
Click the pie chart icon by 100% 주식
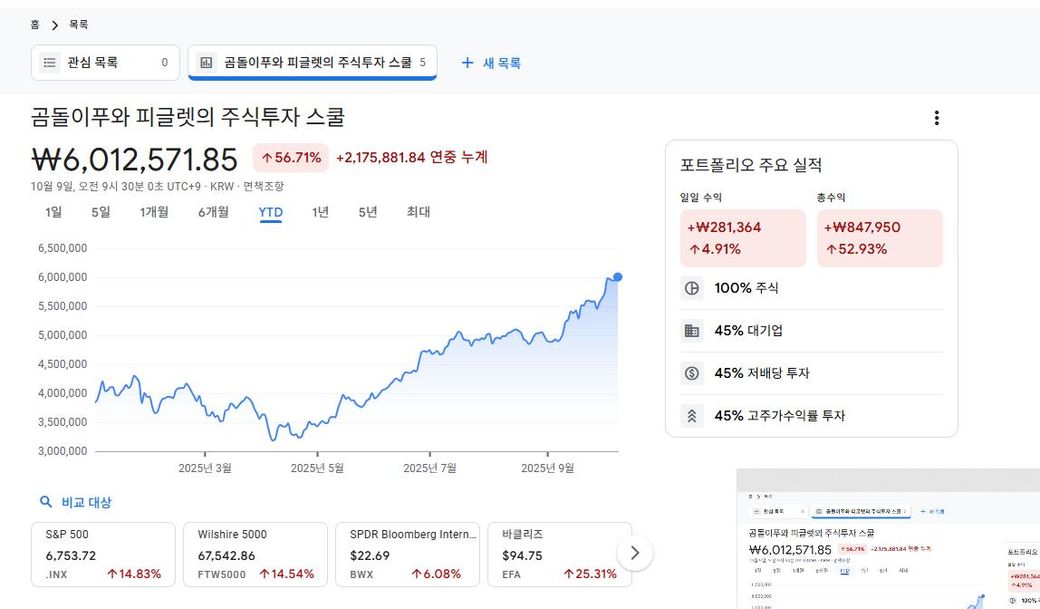pyautogui.click(x=691, y=288)
